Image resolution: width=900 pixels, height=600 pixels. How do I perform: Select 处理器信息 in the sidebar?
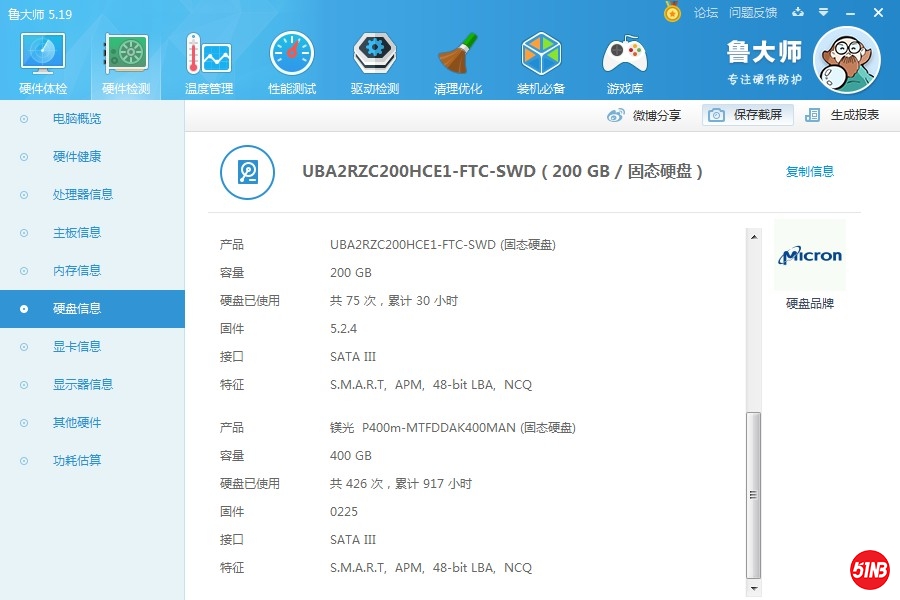point(83,195)
